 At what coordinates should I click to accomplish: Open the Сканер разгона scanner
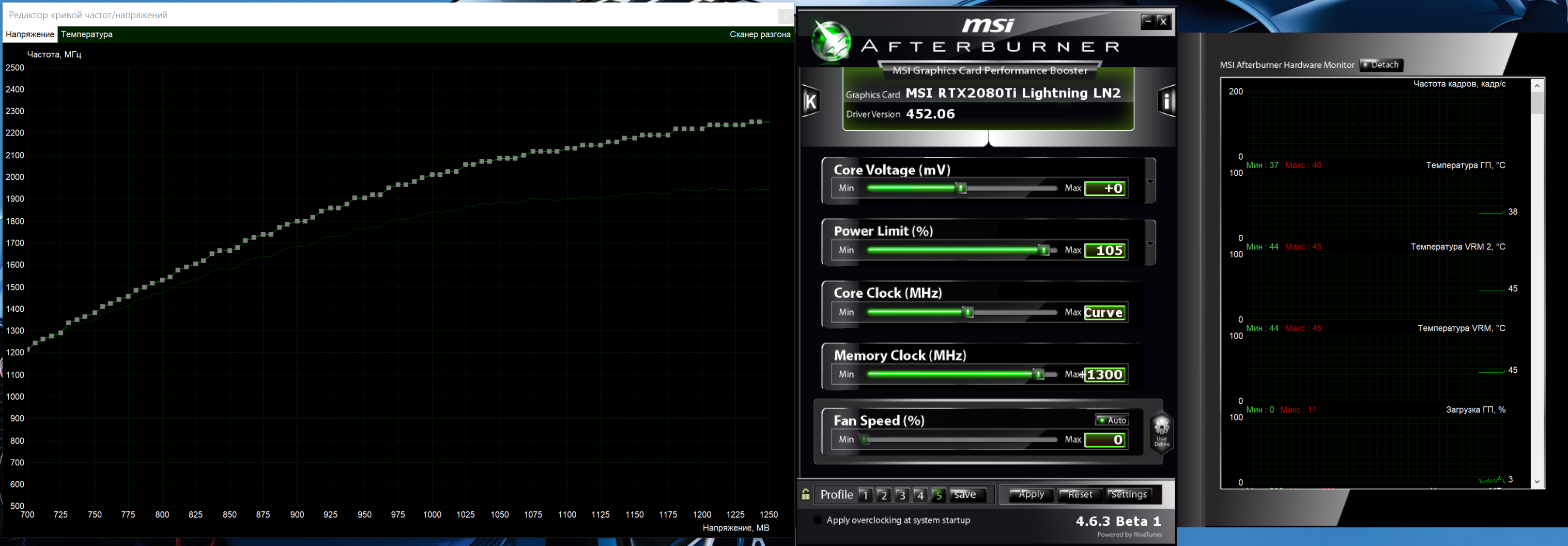pos(760,34)
